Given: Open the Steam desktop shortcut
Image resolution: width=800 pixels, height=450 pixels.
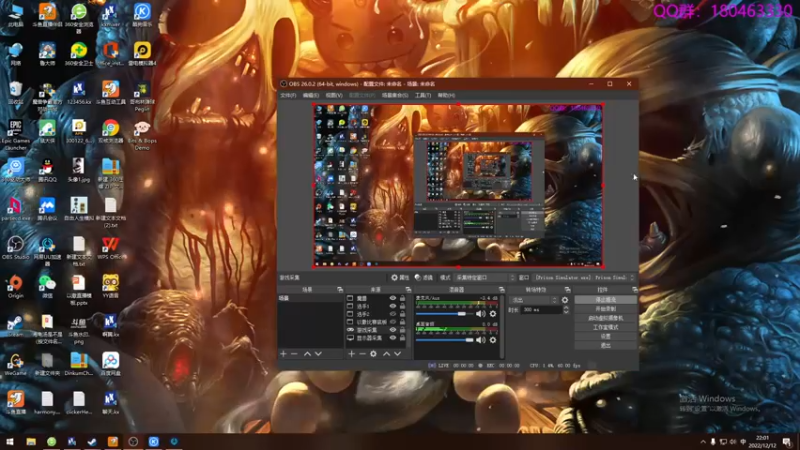Looking at the screenshot, I should pyautogui.click(x=15, y=326).
